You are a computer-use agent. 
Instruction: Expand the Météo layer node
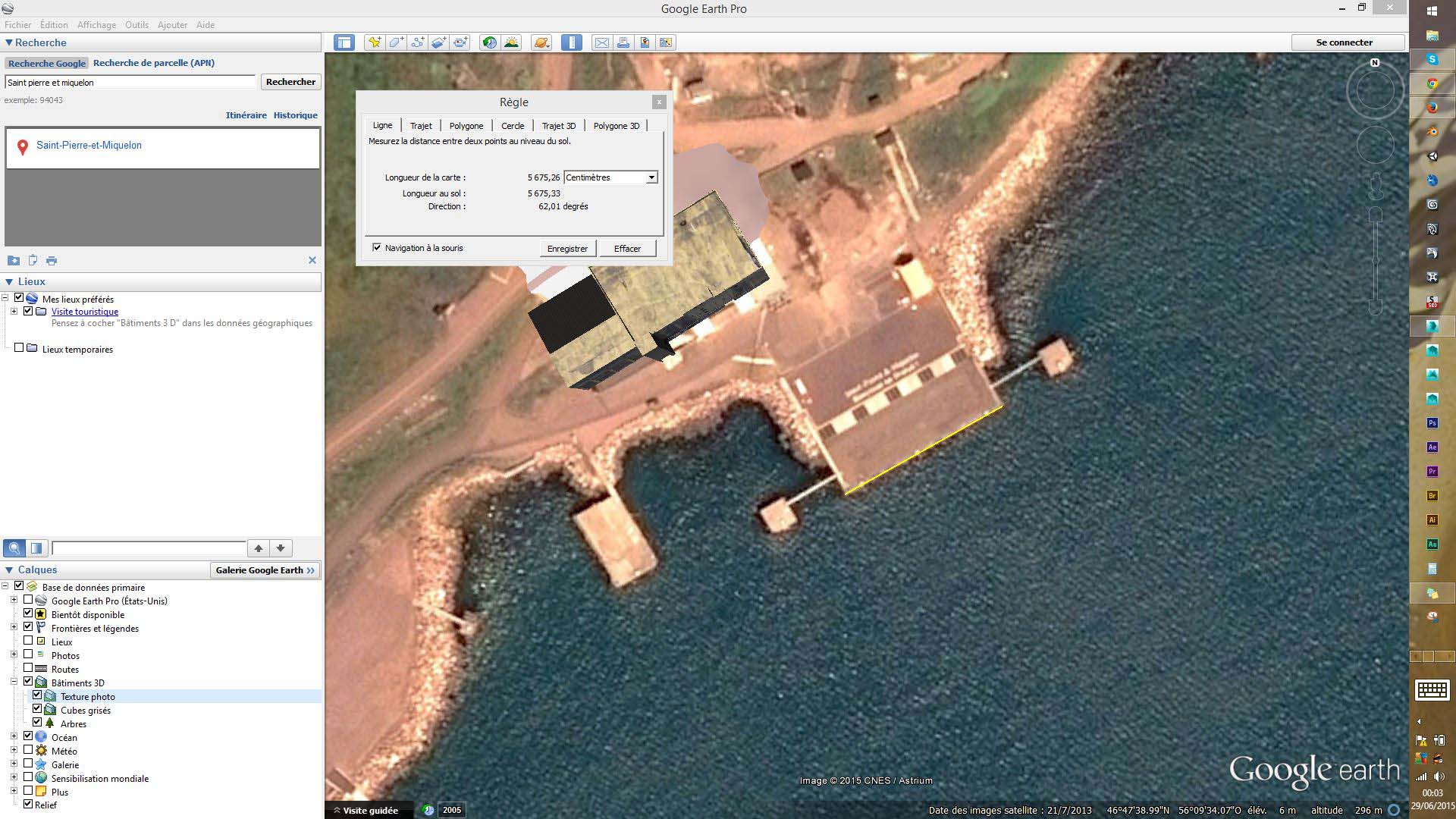point(14,750)
